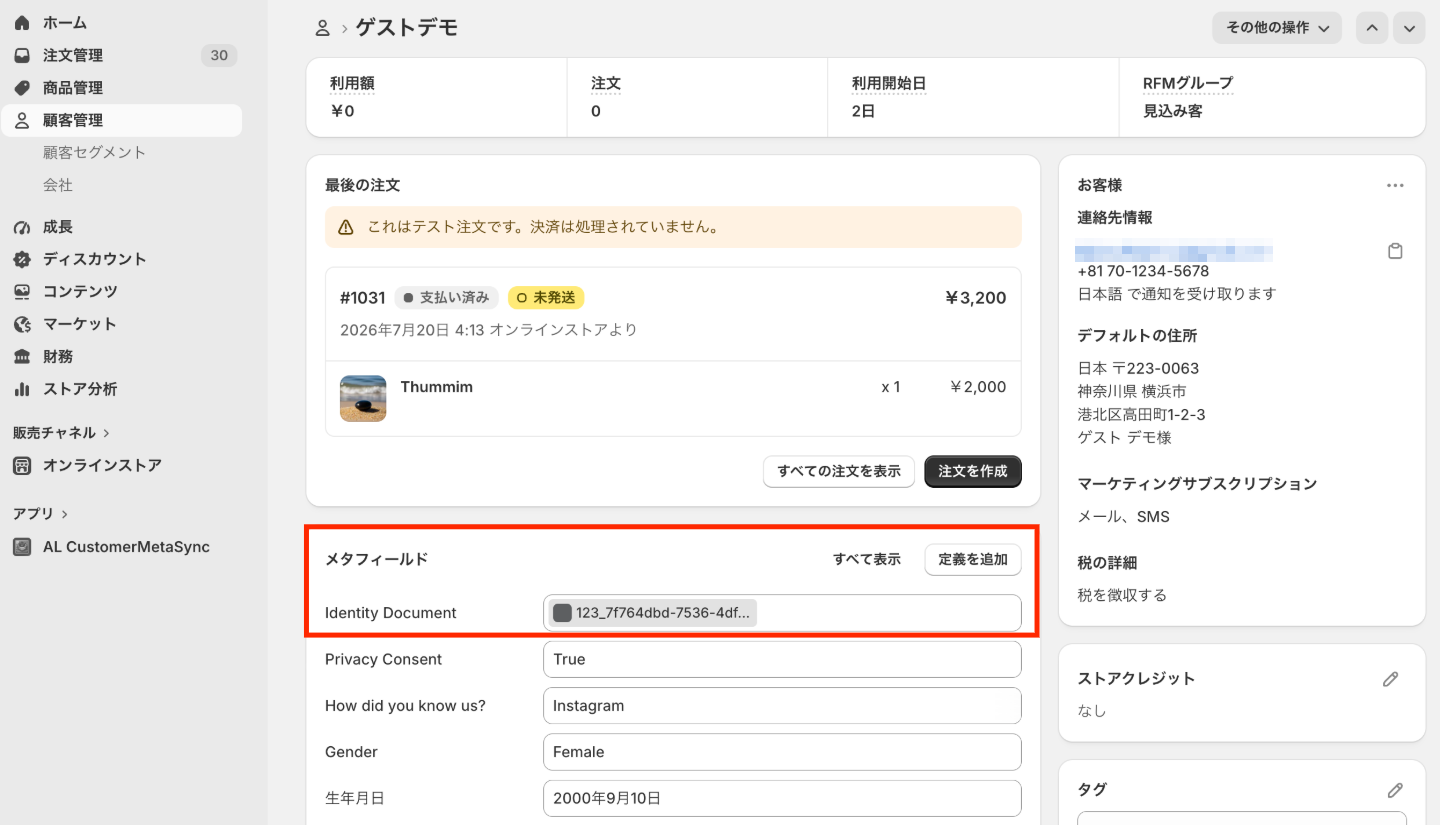Click the order total ¥3,200
The width and height of the screenshot is (1440, 825).
click(975, 297)
